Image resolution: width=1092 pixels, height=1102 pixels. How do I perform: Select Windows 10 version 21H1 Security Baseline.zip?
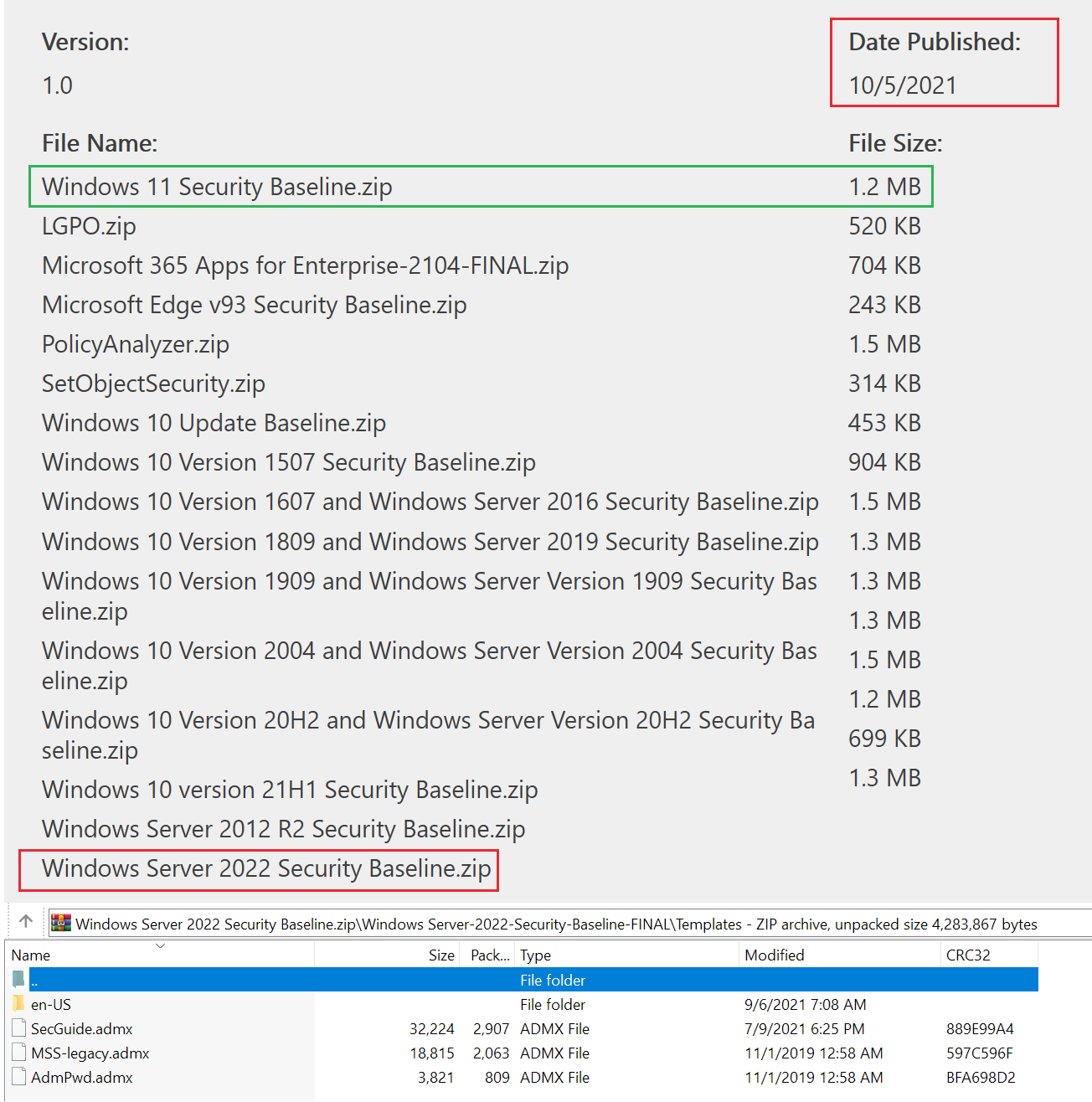pos(290,790)
